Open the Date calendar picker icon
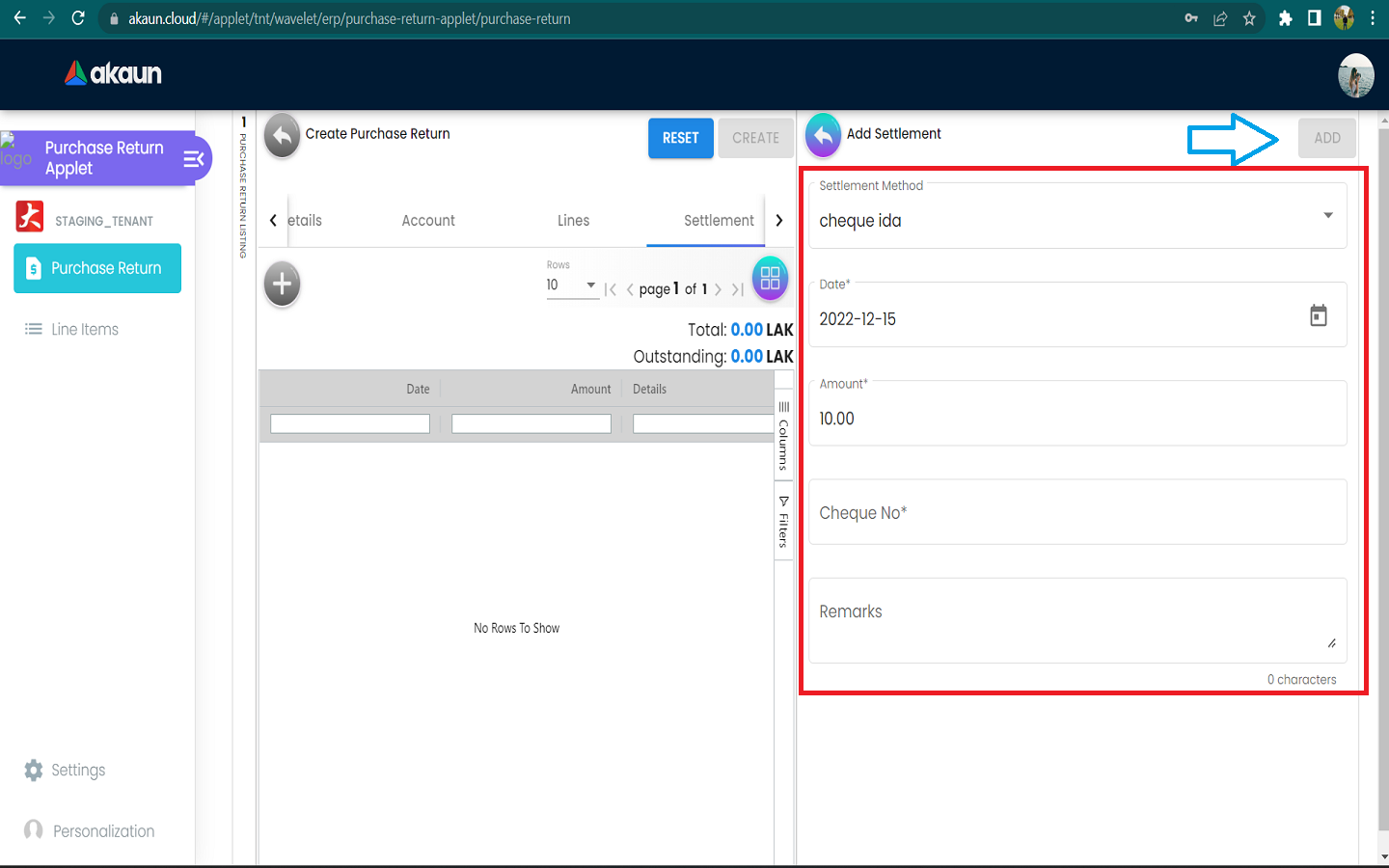 (x=1319, y=315)
